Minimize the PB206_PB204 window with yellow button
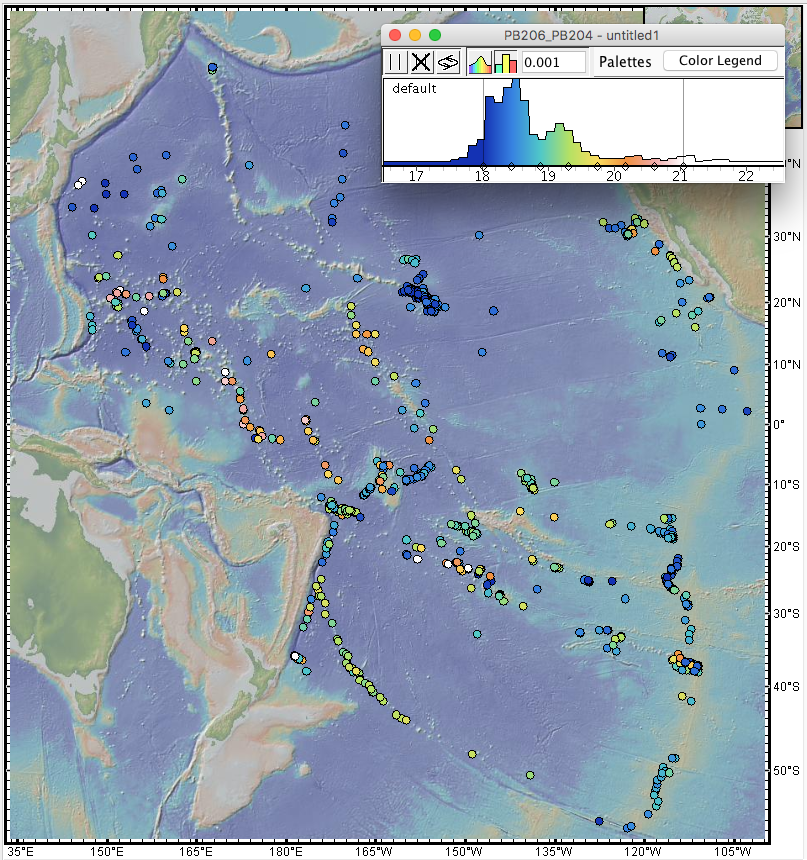Screen dimensions: 807x860 [x=415, y=35]
